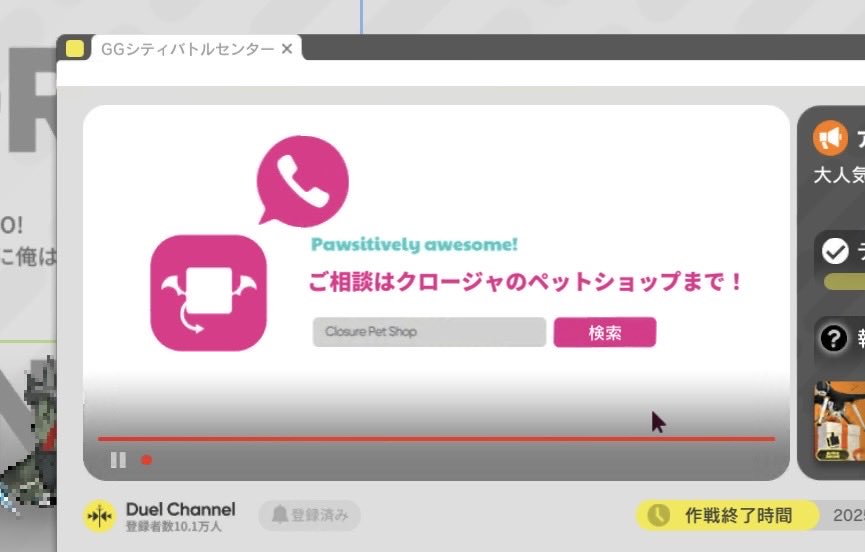Toggle the 登録済み subscribed bell button

point(309,515)
